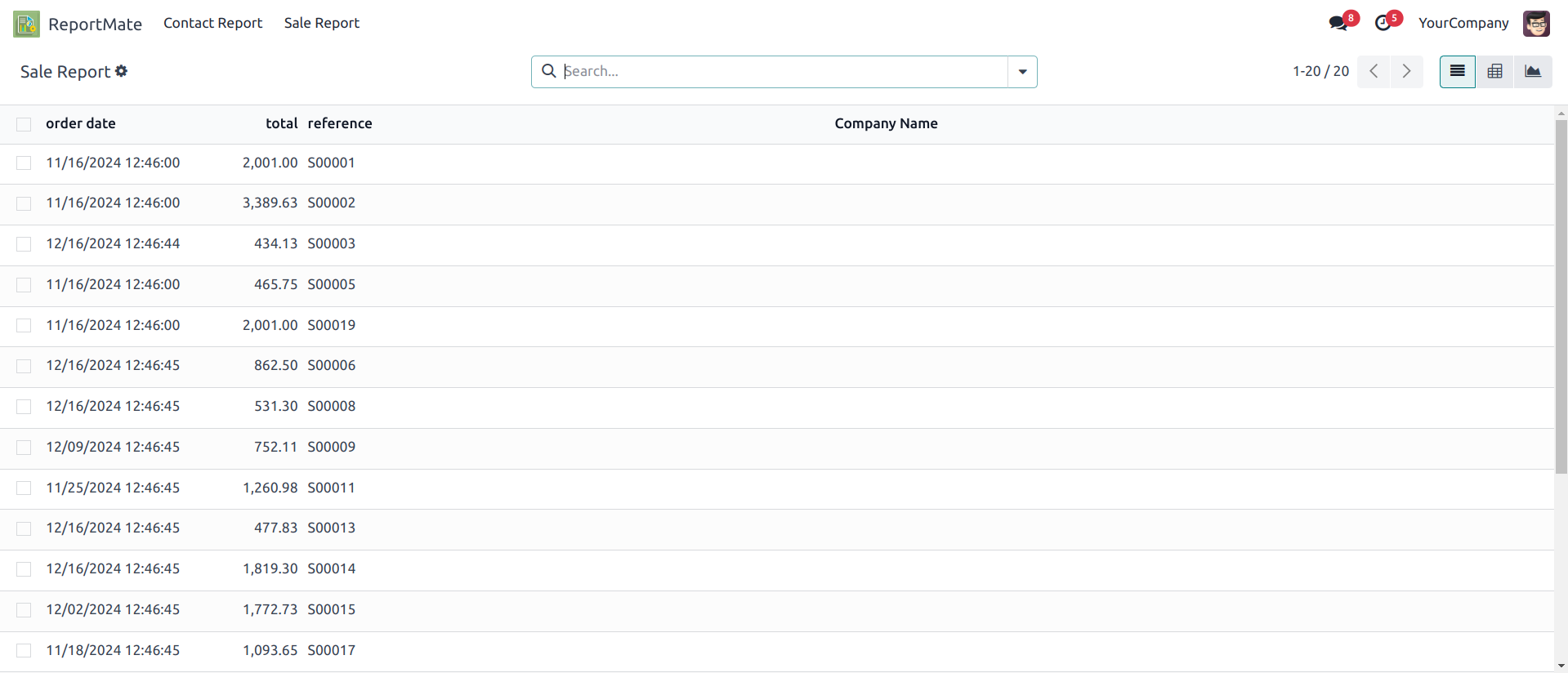Click the user avatar picture
Screen dimensions: 1568x673
pos(1536,24)
